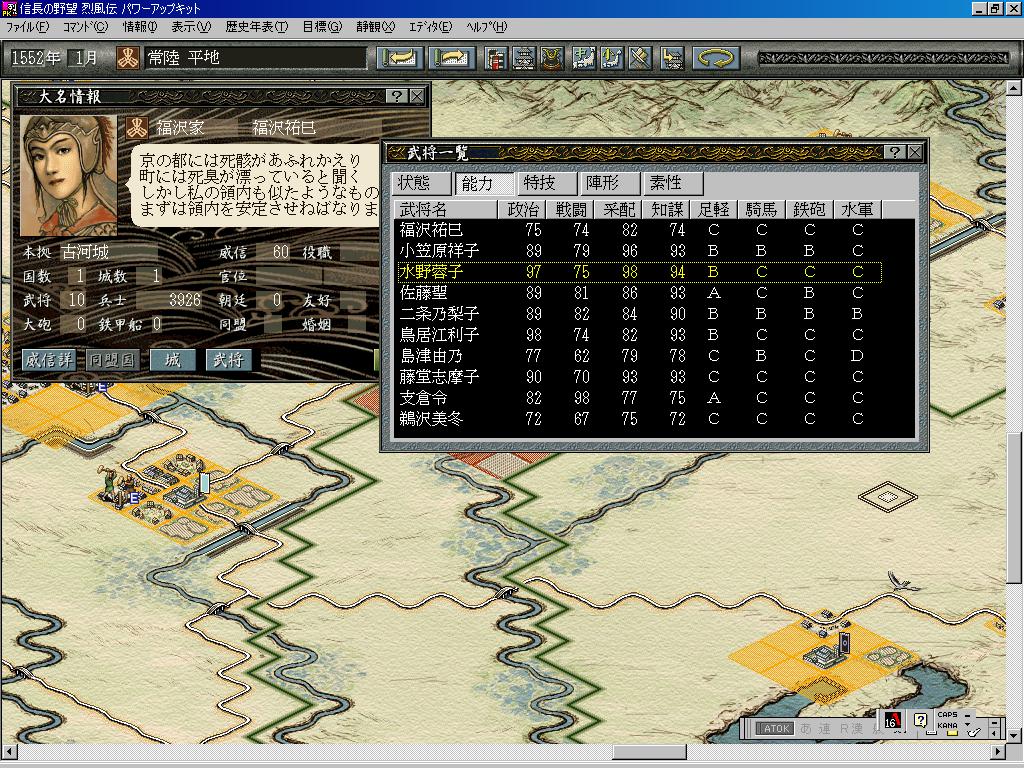Open the 情報(I) menu

(x=140, y=27)
